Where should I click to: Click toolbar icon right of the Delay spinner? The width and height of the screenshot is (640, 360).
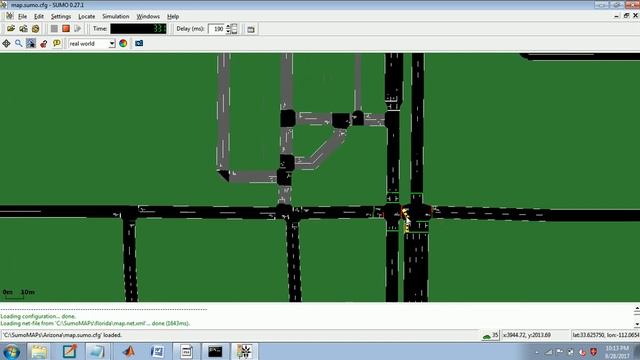[x=251, y=29]
